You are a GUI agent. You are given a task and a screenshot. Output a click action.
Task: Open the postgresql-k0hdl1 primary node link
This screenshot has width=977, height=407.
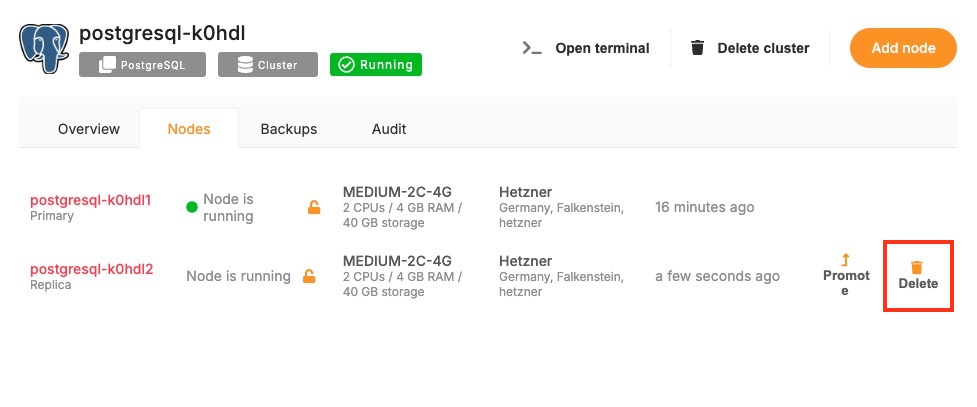point(90,200)
